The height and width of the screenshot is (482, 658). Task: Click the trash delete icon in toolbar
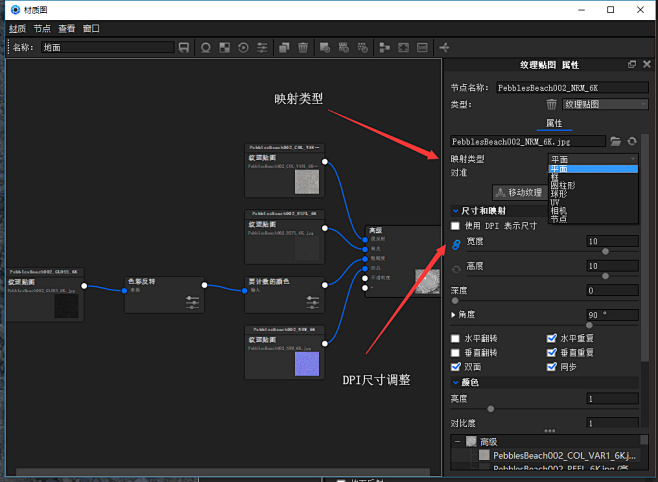coord(303,47)
